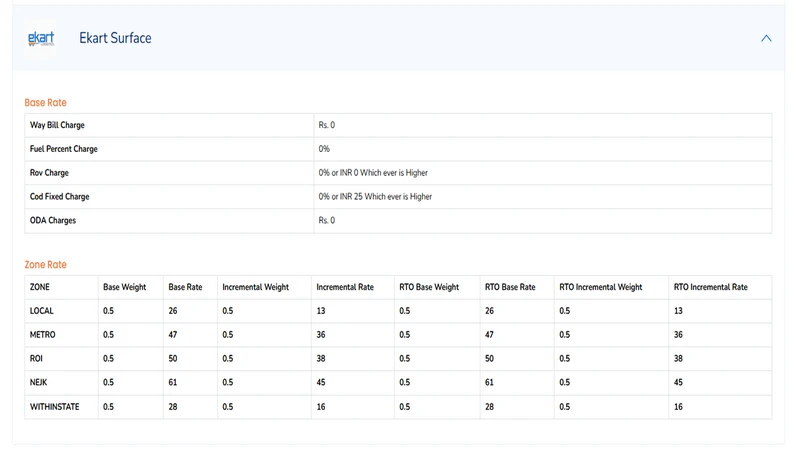Click the Rov Charge value text
Viewport: 800px width, 450px height.
pos(373,173)
